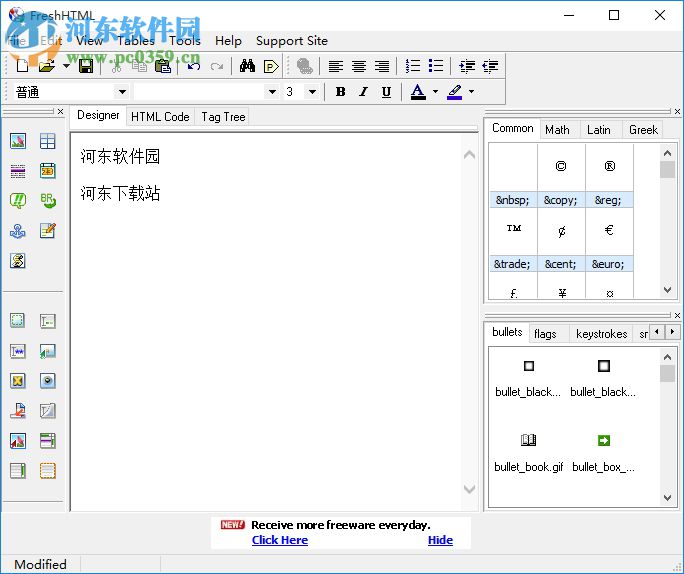Insert a line break with BR icon

coord(47,201)
